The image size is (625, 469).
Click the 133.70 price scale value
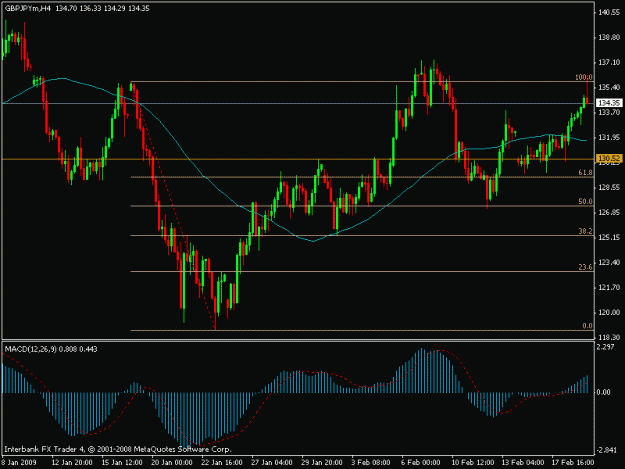coord(609,112)
